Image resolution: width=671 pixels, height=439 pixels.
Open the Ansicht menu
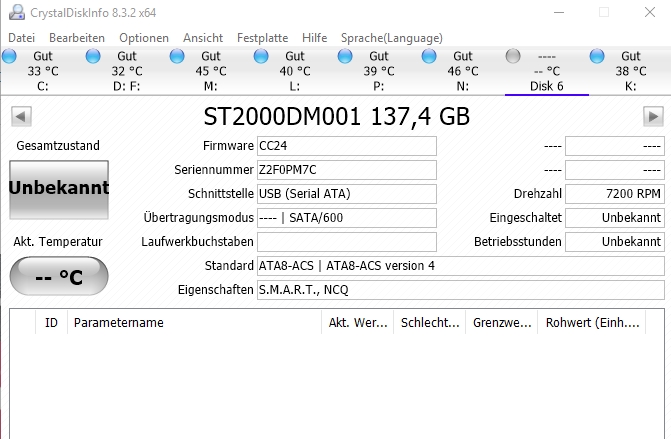pos(203,38)
